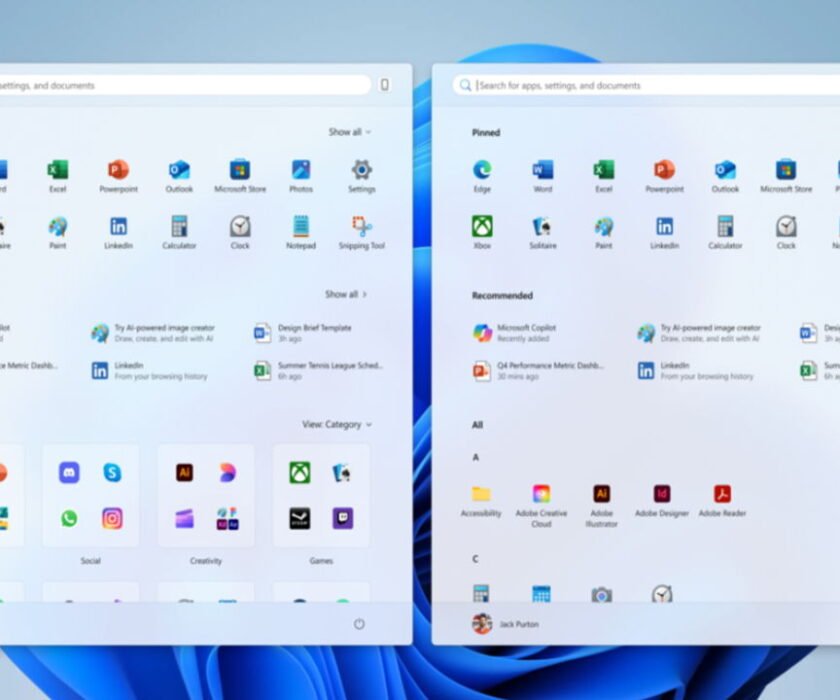Launch Notepad from pinned apps
This screenshot has width=840, height=700.
pos(300,228)
